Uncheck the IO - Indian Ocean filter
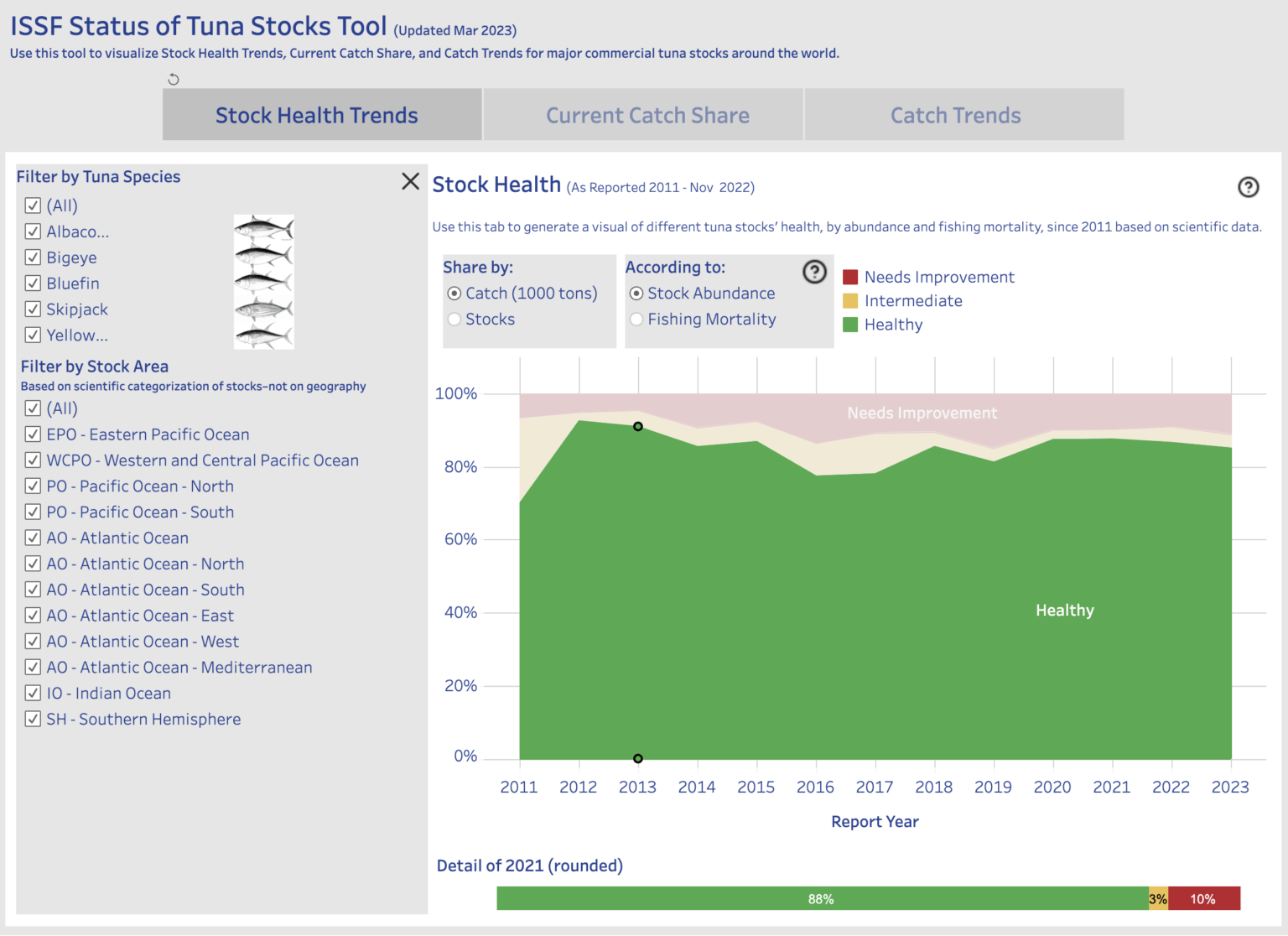 coord(33,693)
